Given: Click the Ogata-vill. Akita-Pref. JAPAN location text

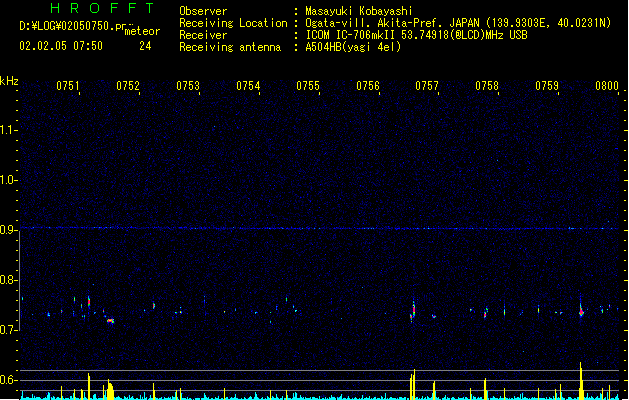Looking at the screenshot, I should point(458,23).
